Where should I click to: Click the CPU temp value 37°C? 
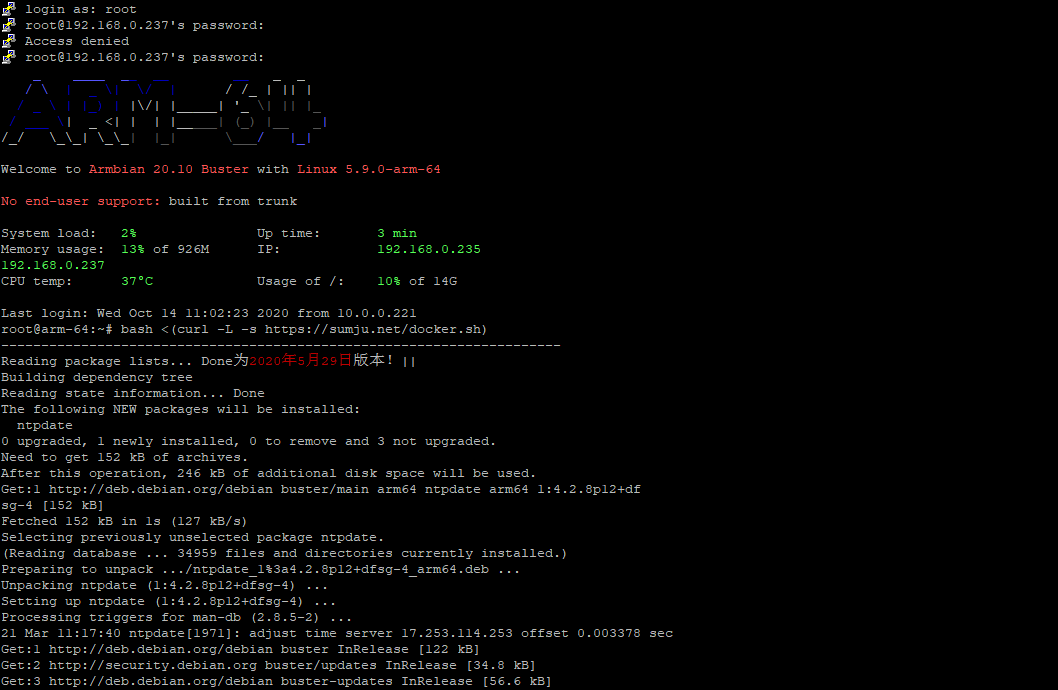pyautogui.click(x=136, y=281)
